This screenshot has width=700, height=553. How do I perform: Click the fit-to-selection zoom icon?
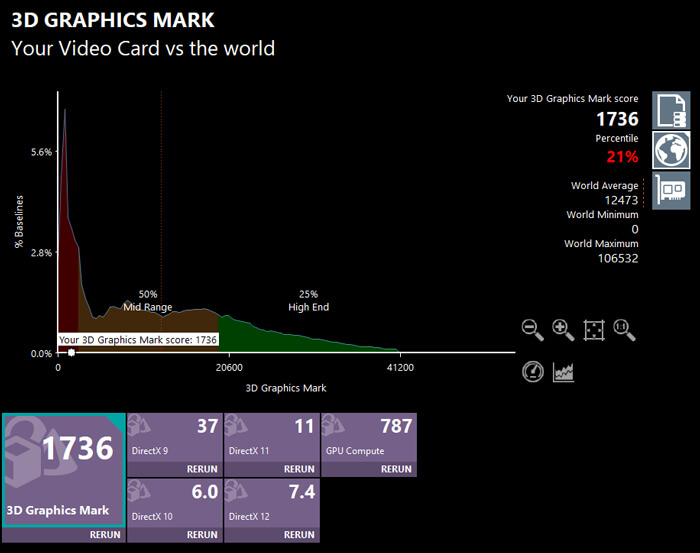594,329
